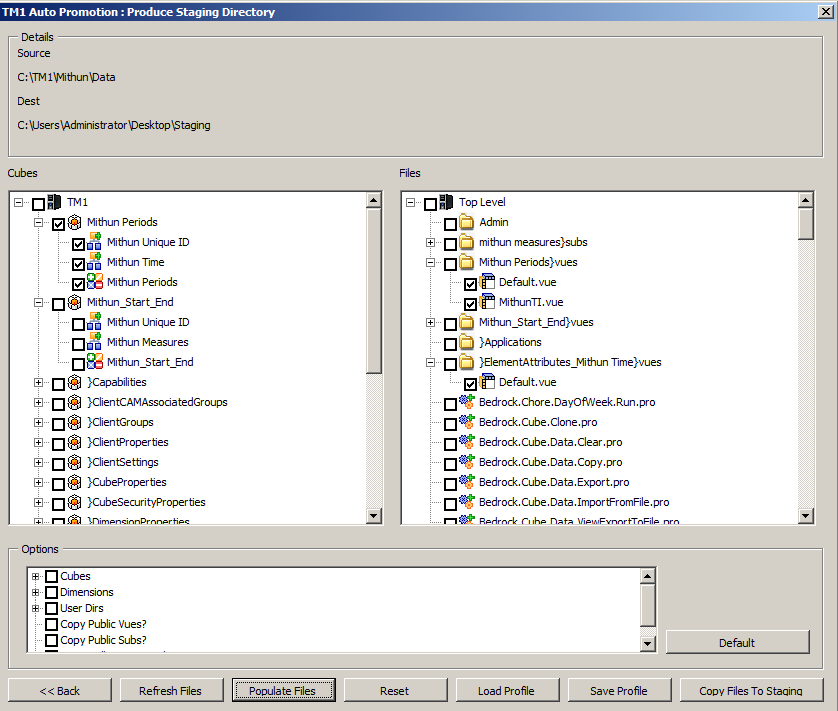Go back with the << Back button
Image resolution: width=838 pixels, height=711 pixels.
click(60, 691)
